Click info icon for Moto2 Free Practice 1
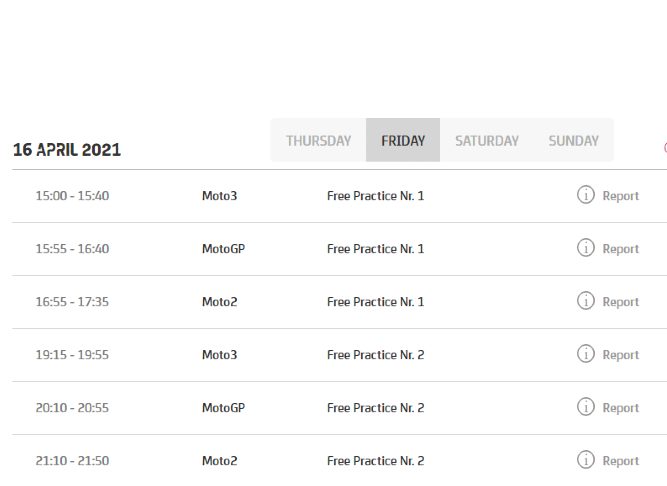Screen dimensions: 667x486 coord(586,301)
